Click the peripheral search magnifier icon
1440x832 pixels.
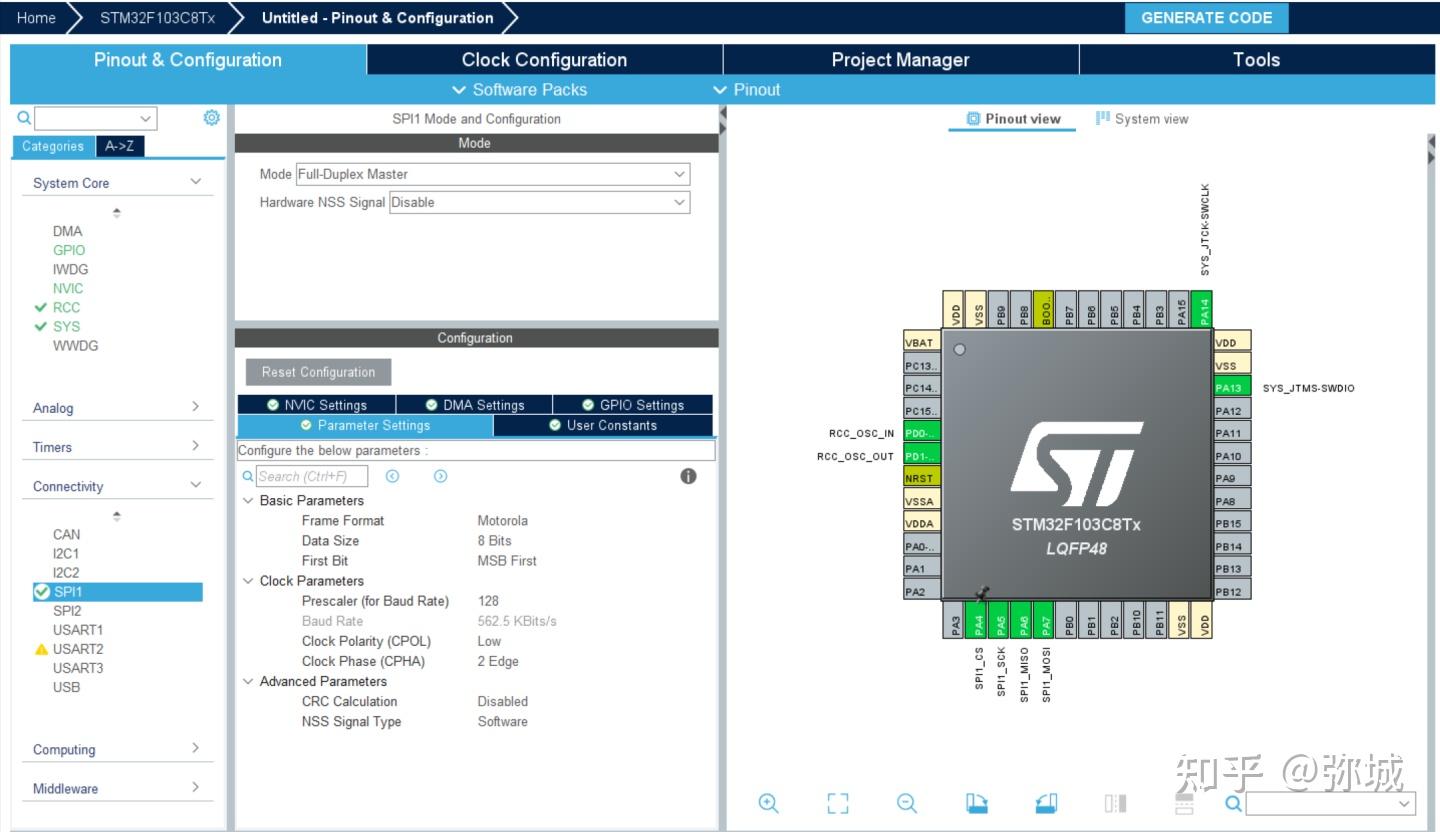pyautogui.click(x=25, y=118)
